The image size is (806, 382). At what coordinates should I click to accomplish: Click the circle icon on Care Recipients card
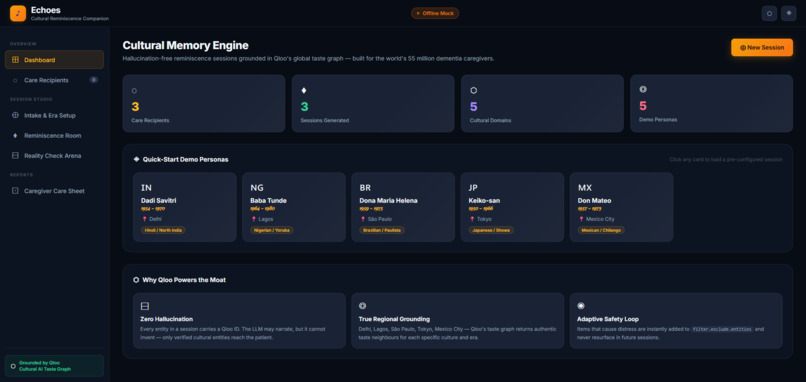(x=134, y=90)
